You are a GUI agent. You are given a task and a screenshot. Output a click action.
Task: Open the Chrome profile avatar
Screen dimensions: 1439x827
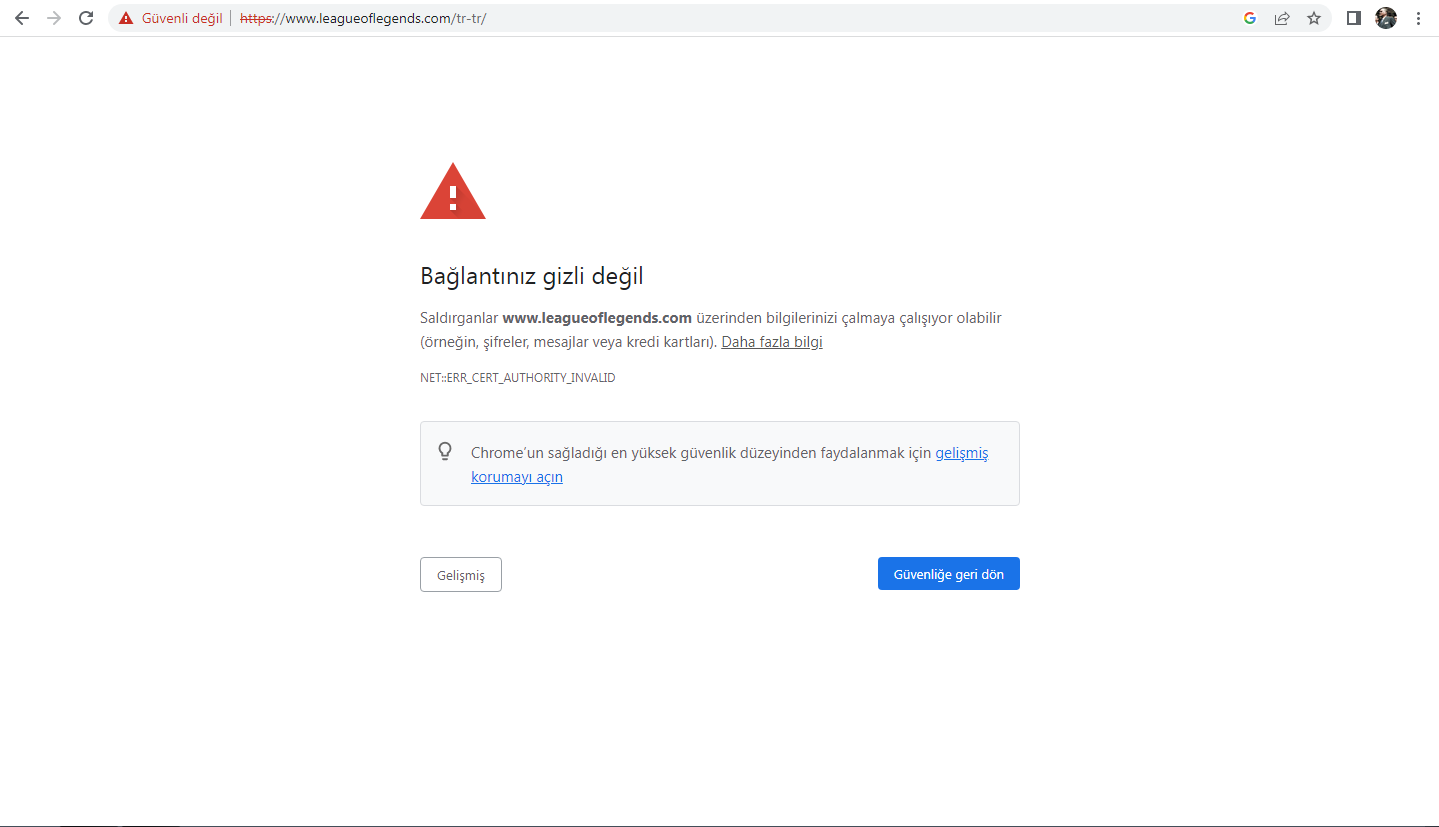[x=1386, y=18]
